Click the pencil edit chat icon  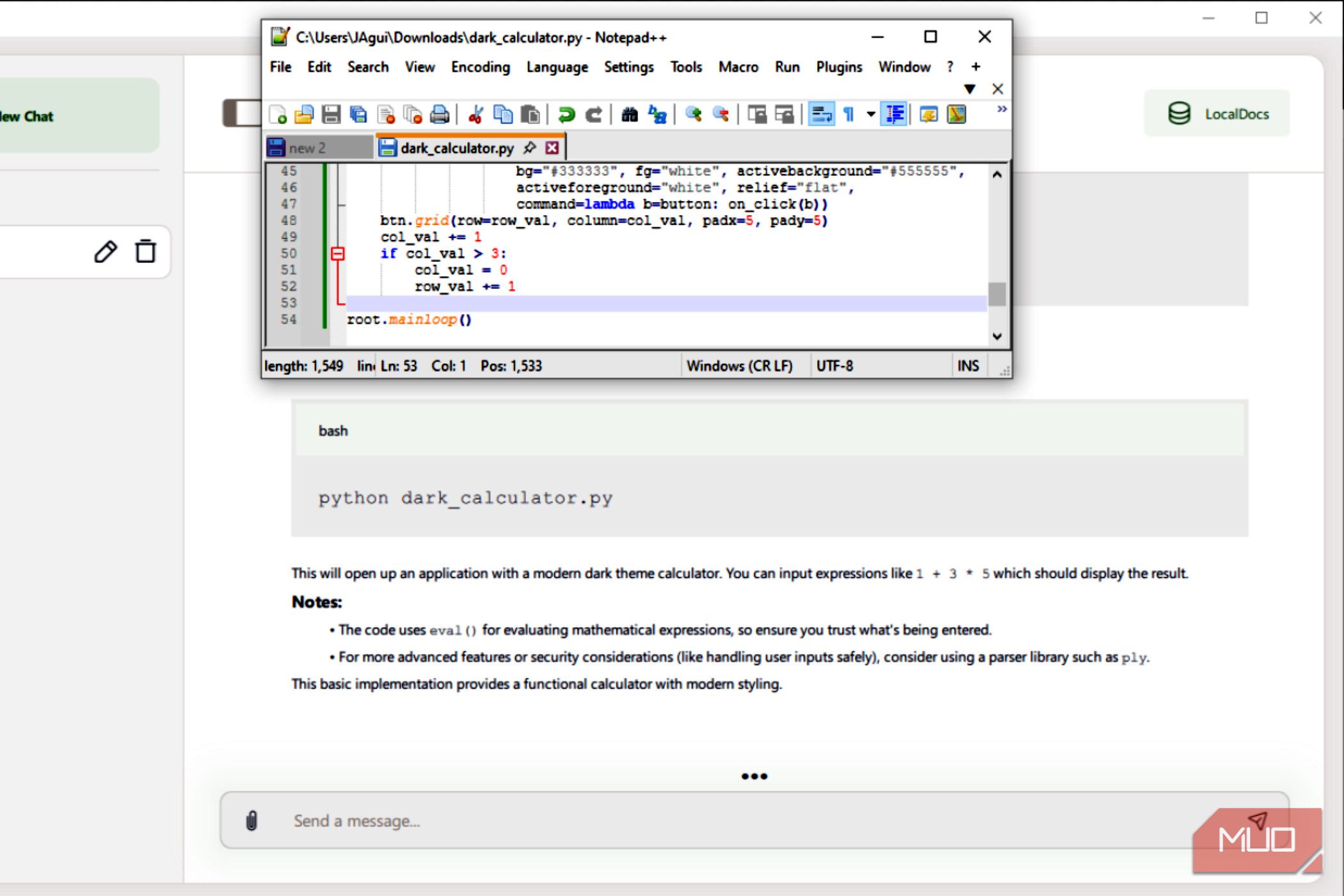[106, 252]
